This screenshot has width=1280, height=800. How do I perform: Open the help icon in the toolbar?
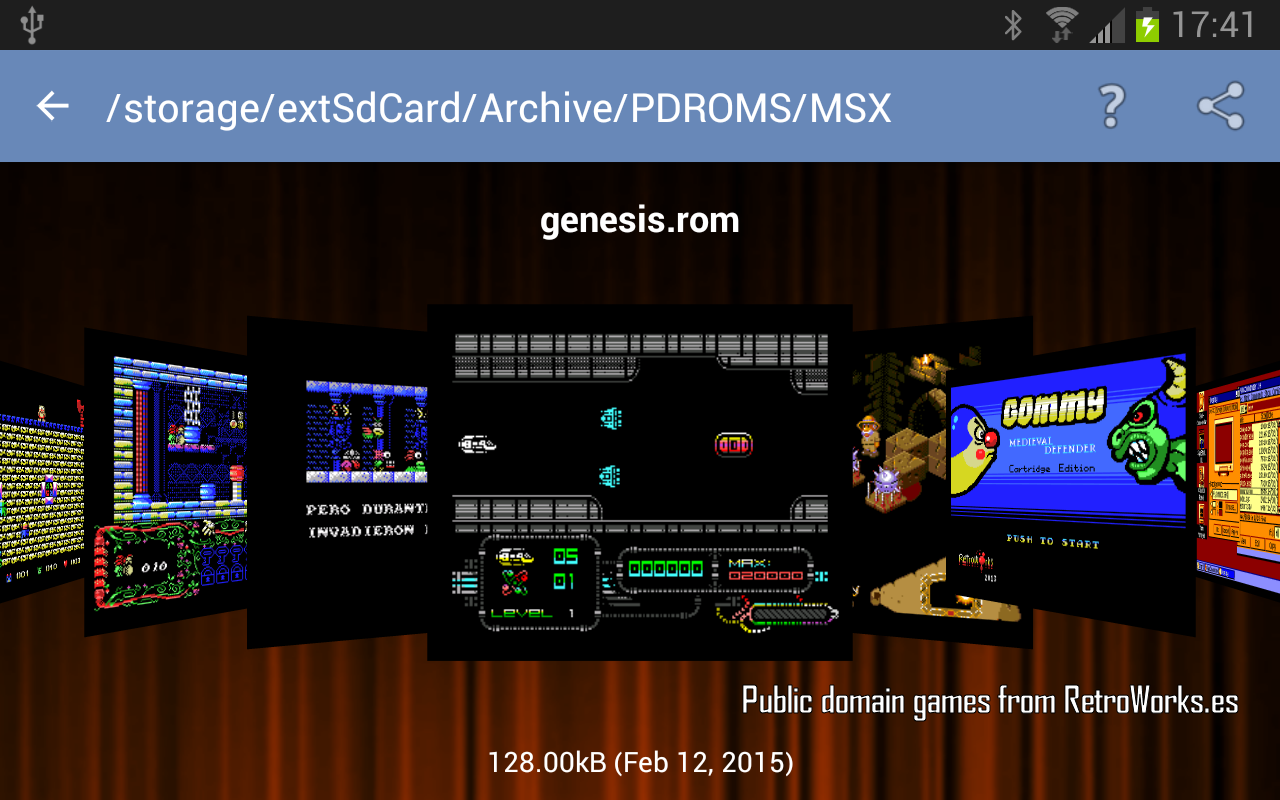click(x=1108, y=107)
